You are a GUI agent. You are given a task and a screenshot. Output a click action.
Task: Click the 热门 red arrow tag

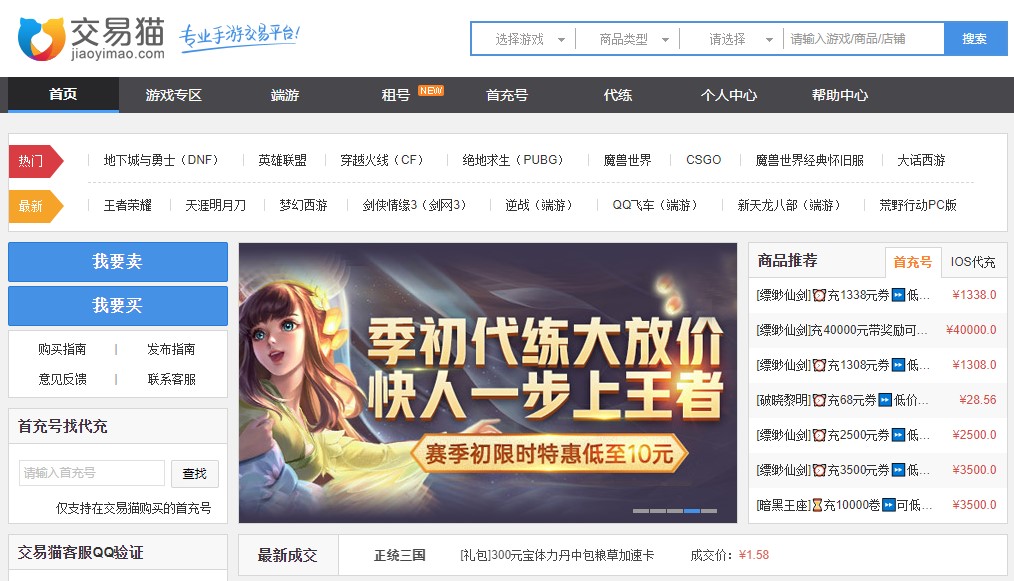click(x=36, y=161)
